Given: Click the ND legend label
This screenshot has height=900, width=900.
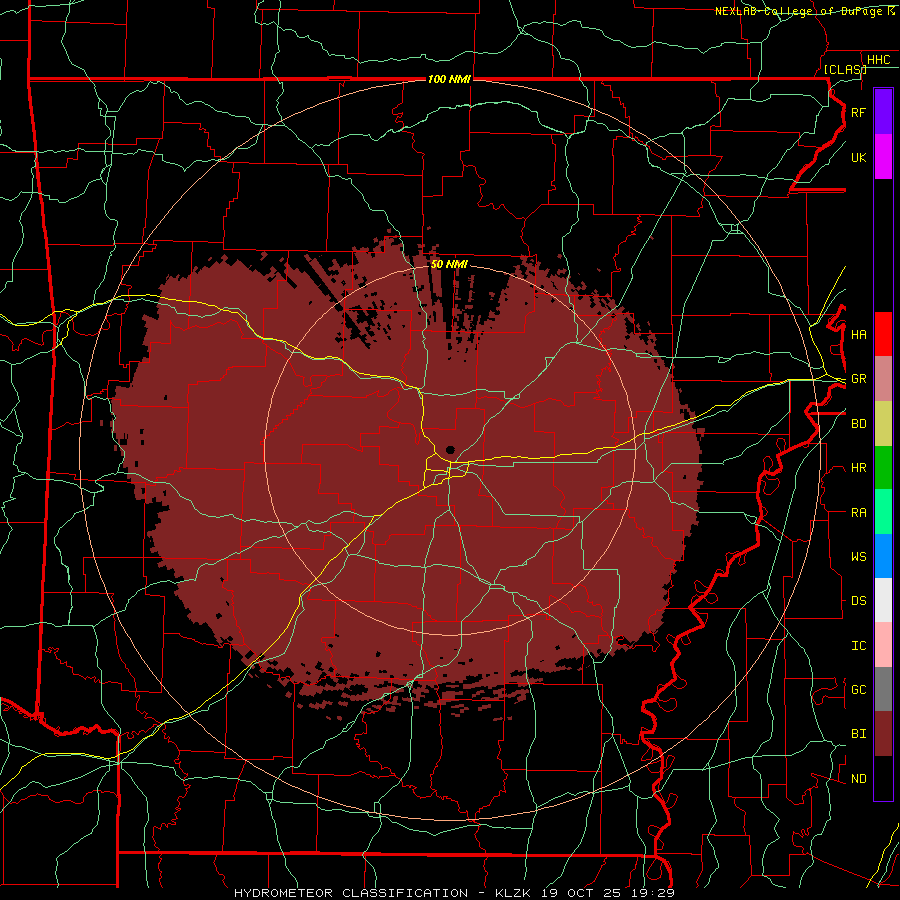Looking at the screenshot, I should (x=858, y=779).
